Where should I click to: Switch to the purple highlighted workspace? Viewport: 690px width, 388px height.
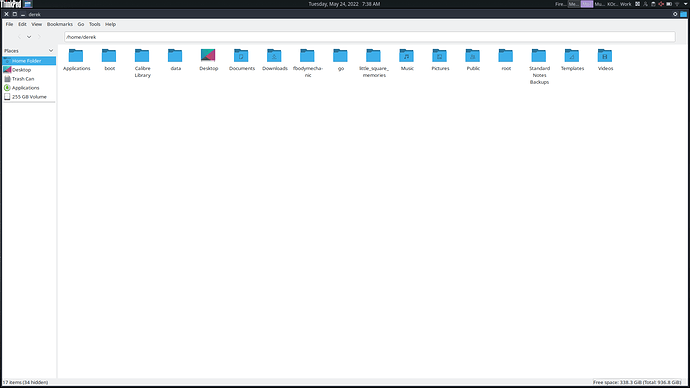[x=587, y=4]
